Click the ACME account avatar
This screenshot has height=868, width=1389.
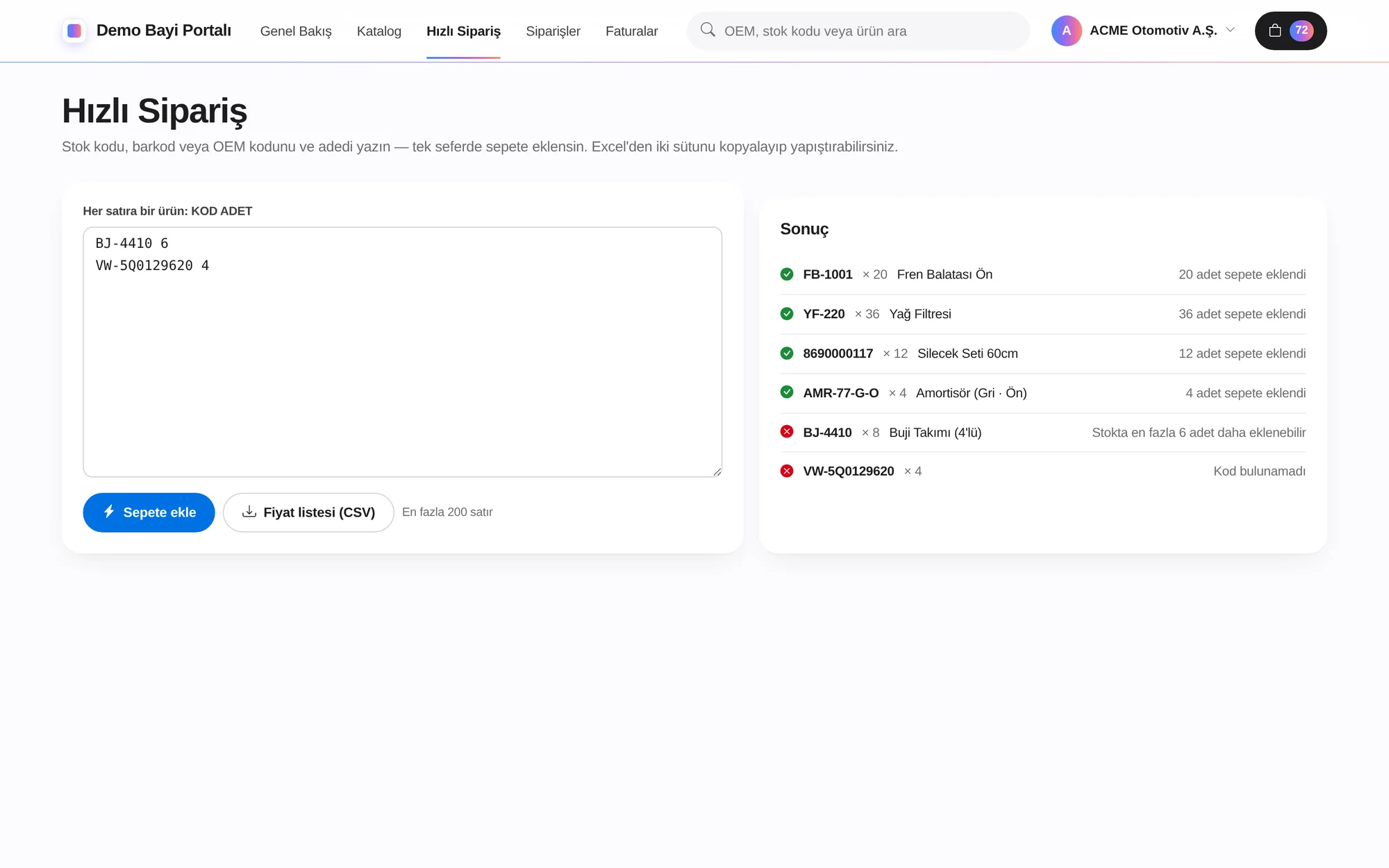(x=1066, y=31)
